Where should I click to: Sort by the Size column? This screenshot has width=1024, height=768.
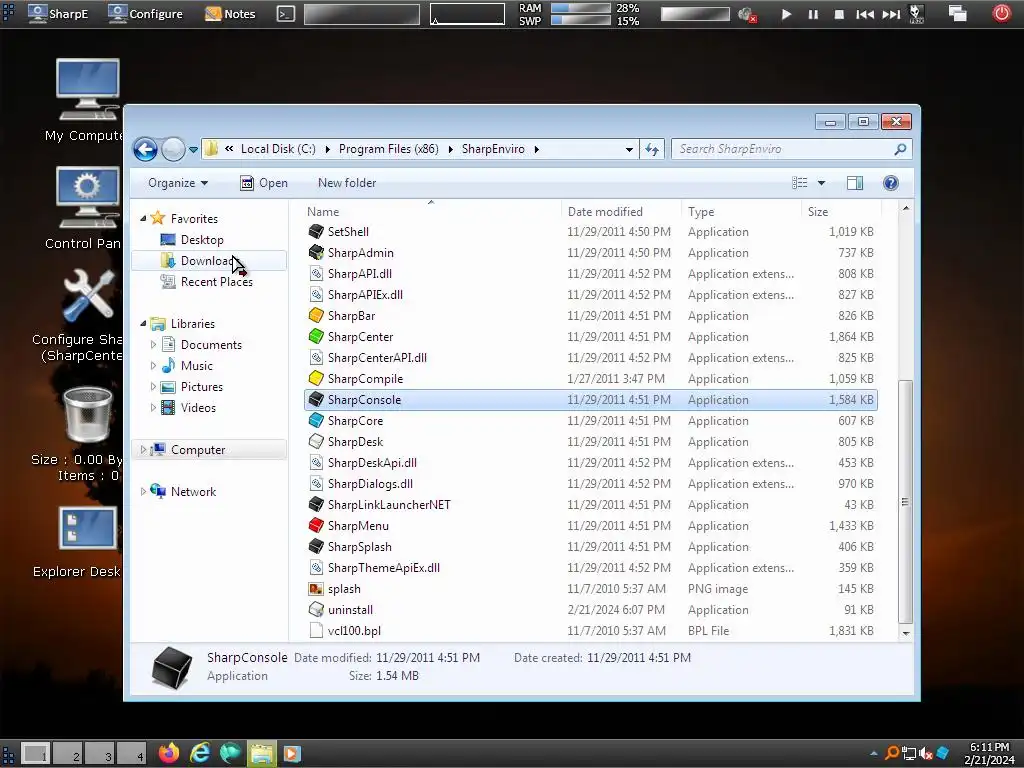click(x=841, y=211)
